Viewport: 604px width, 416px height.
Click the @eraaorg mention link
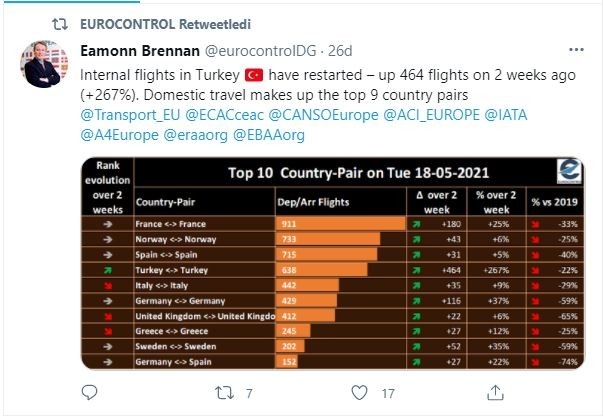(196, 137)
